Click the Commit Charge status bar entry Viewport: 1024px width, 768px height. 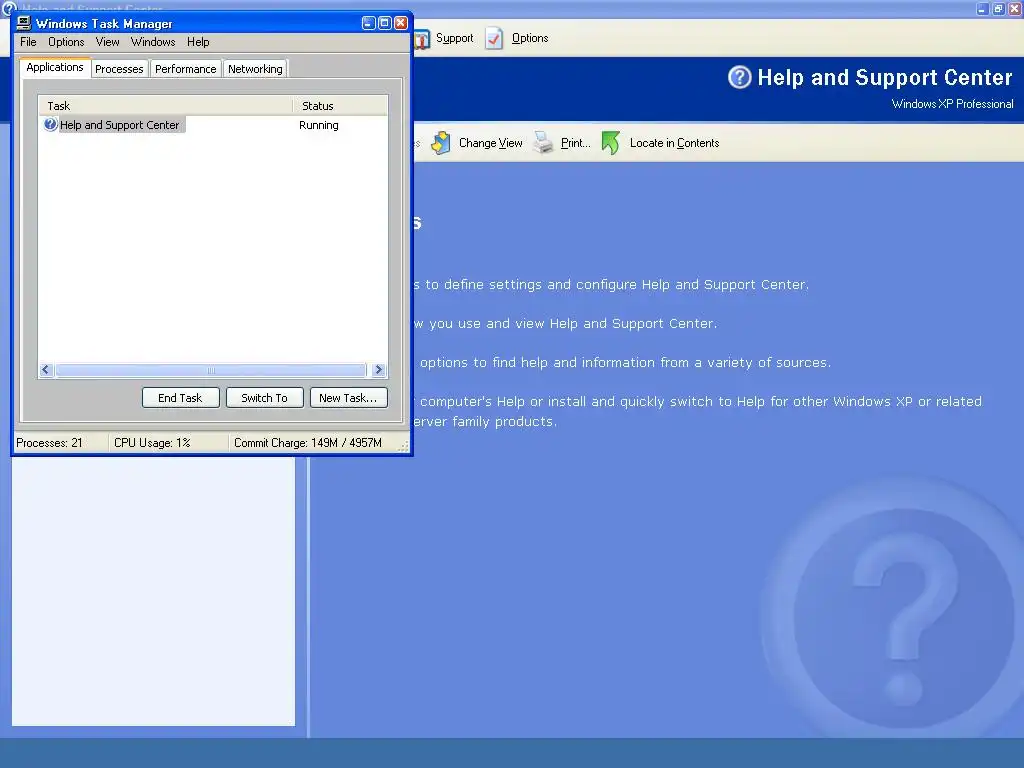[308, 443]
